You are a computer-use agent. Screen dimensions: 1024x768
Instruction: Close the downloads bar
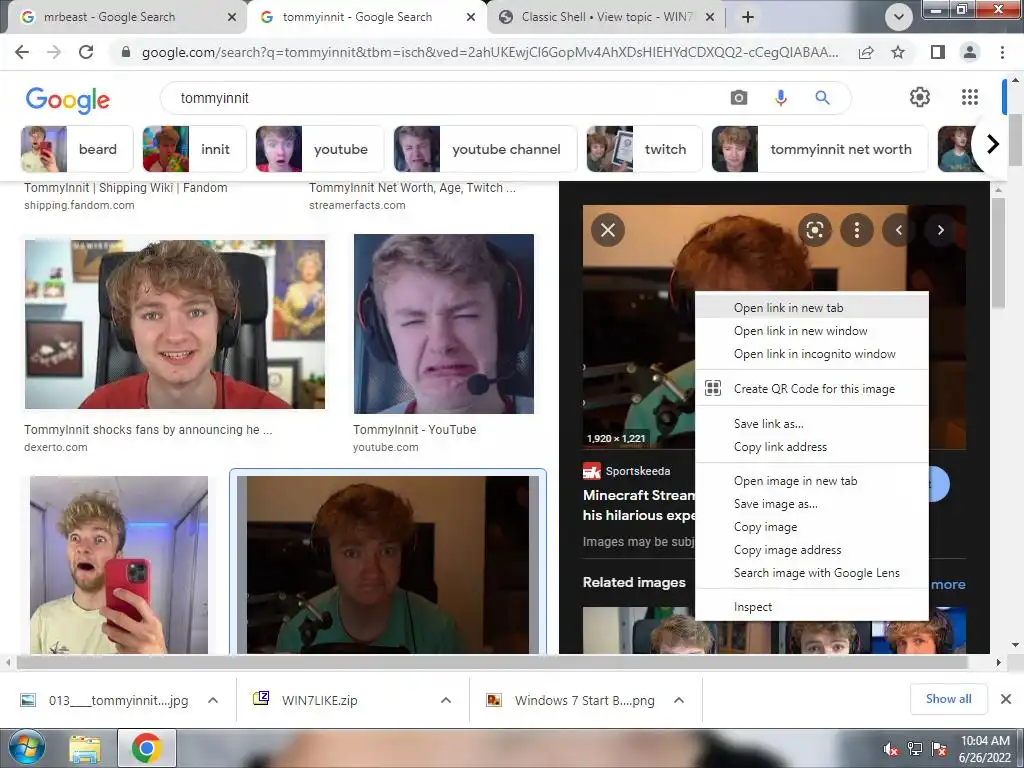pos(1006,699)
